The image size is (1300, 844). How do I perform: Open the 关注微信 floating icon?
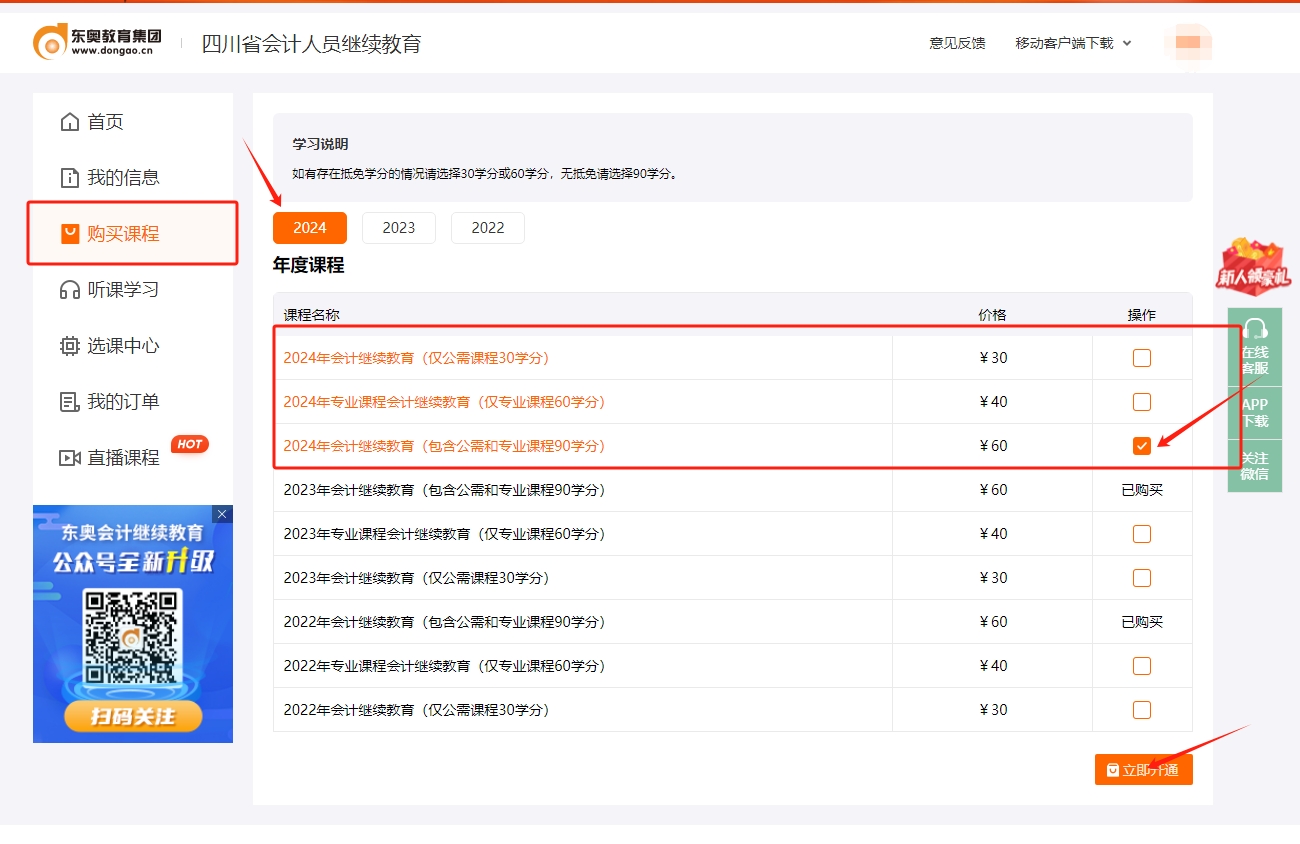(x=1254, y=465)
